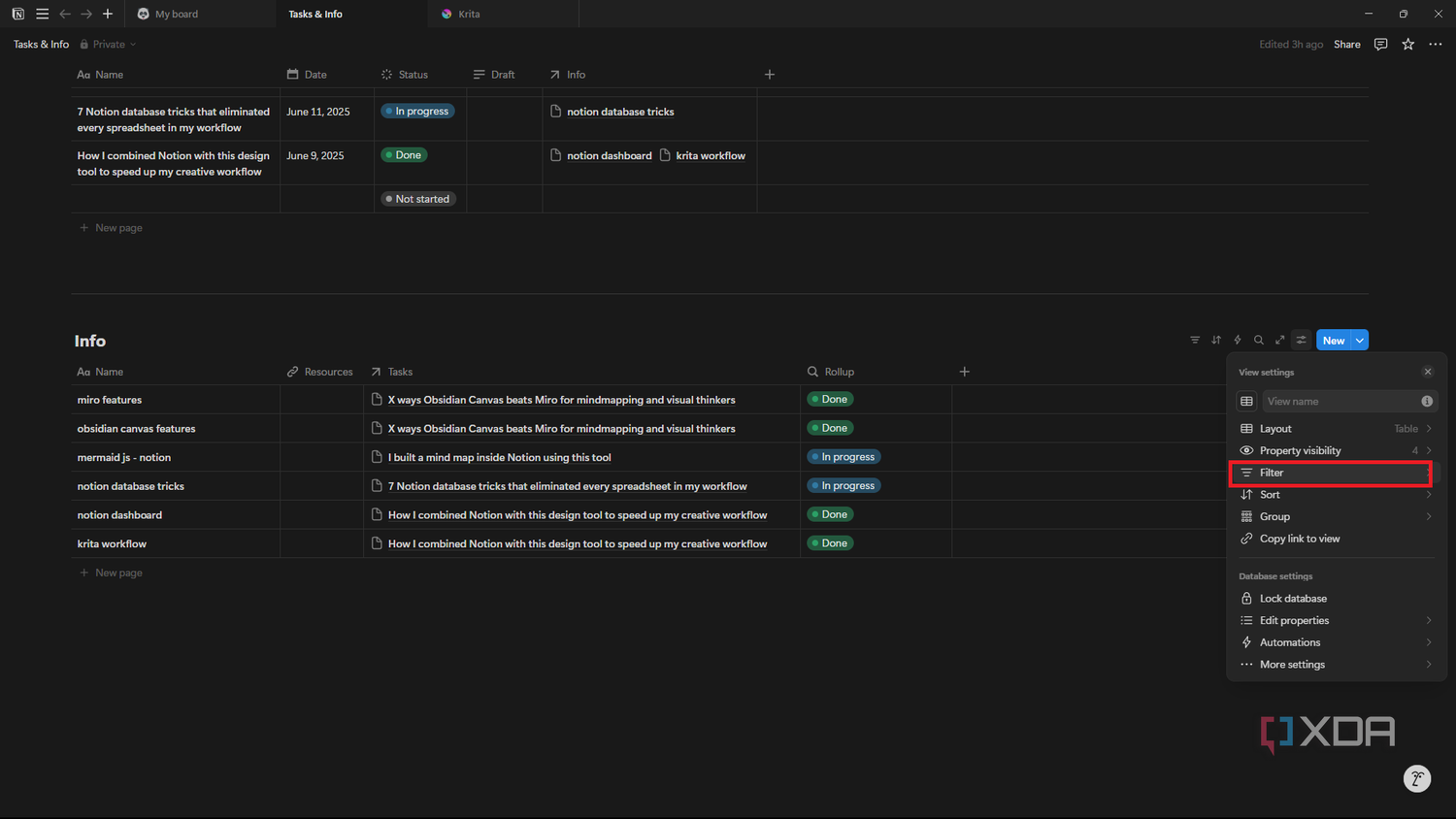Image resolution: width=1456 pixels, height=819 pixels.
Task: Switch to the Krita tab
Action: 503,14
